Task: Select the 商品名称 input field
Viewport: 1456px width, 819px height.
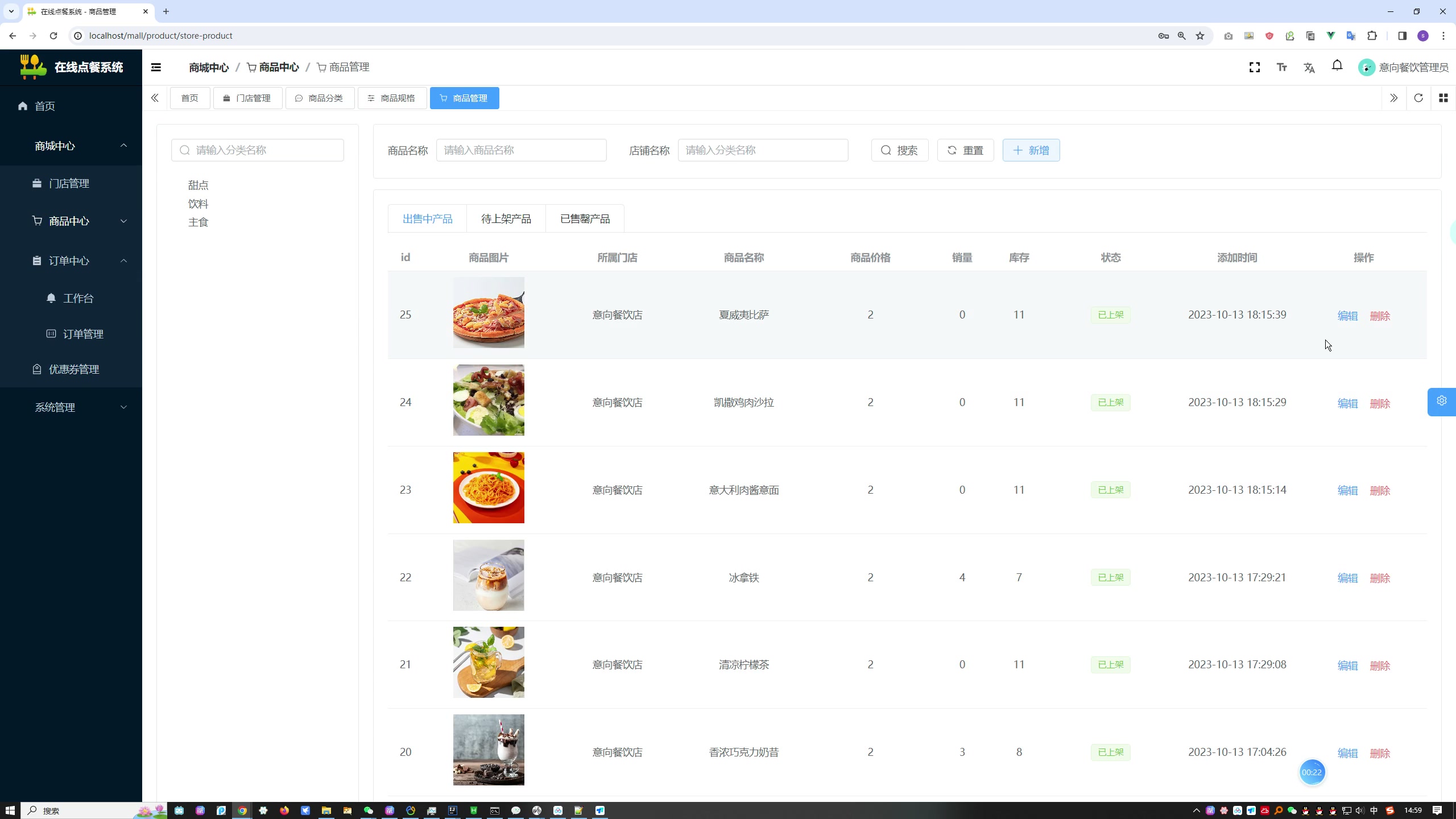Action: (x=521, y=150)
